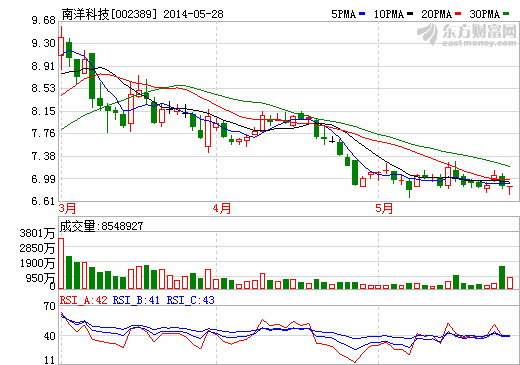Click the date 2014-05-28 in title
520x365 pixels.
(193, 14)
